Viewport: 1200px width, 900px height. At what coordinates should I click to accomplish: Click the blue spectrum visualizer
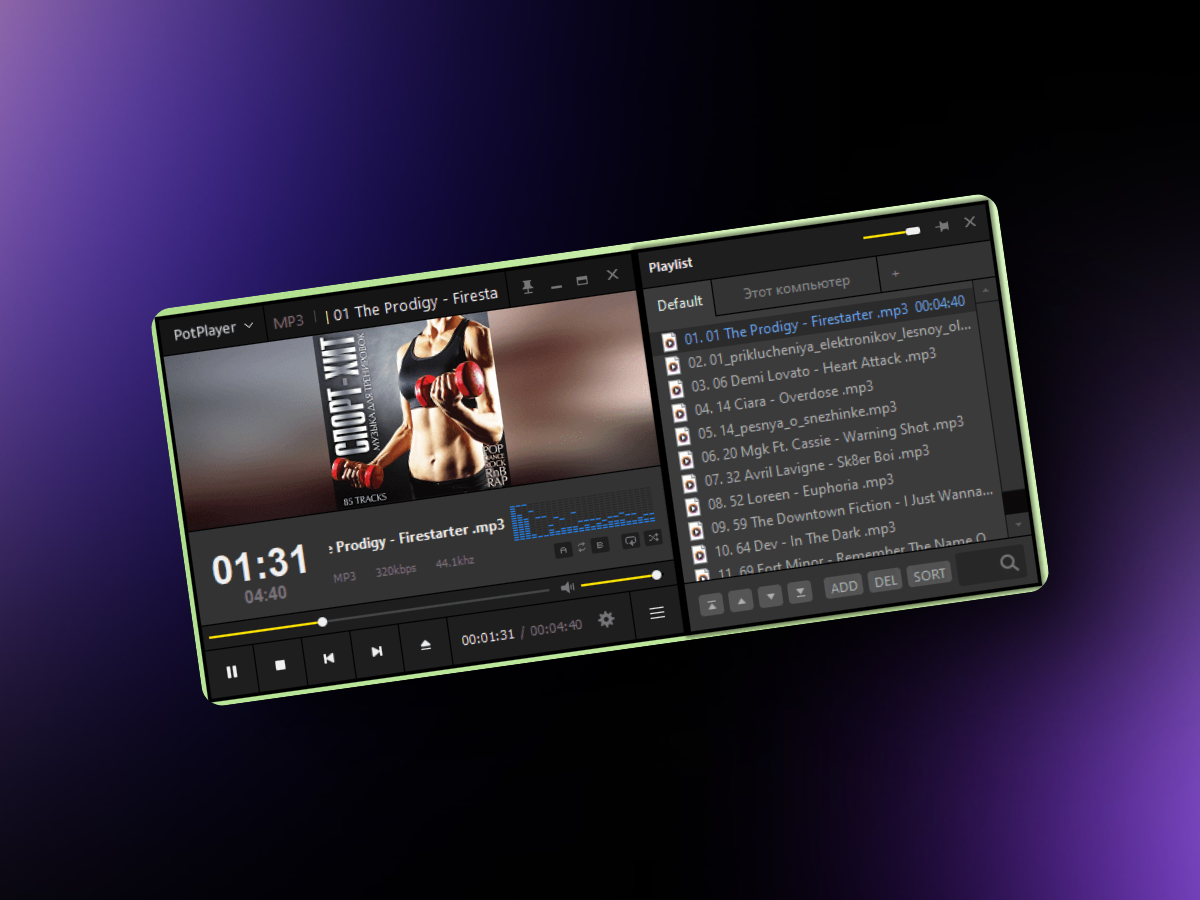click(583, 514)
